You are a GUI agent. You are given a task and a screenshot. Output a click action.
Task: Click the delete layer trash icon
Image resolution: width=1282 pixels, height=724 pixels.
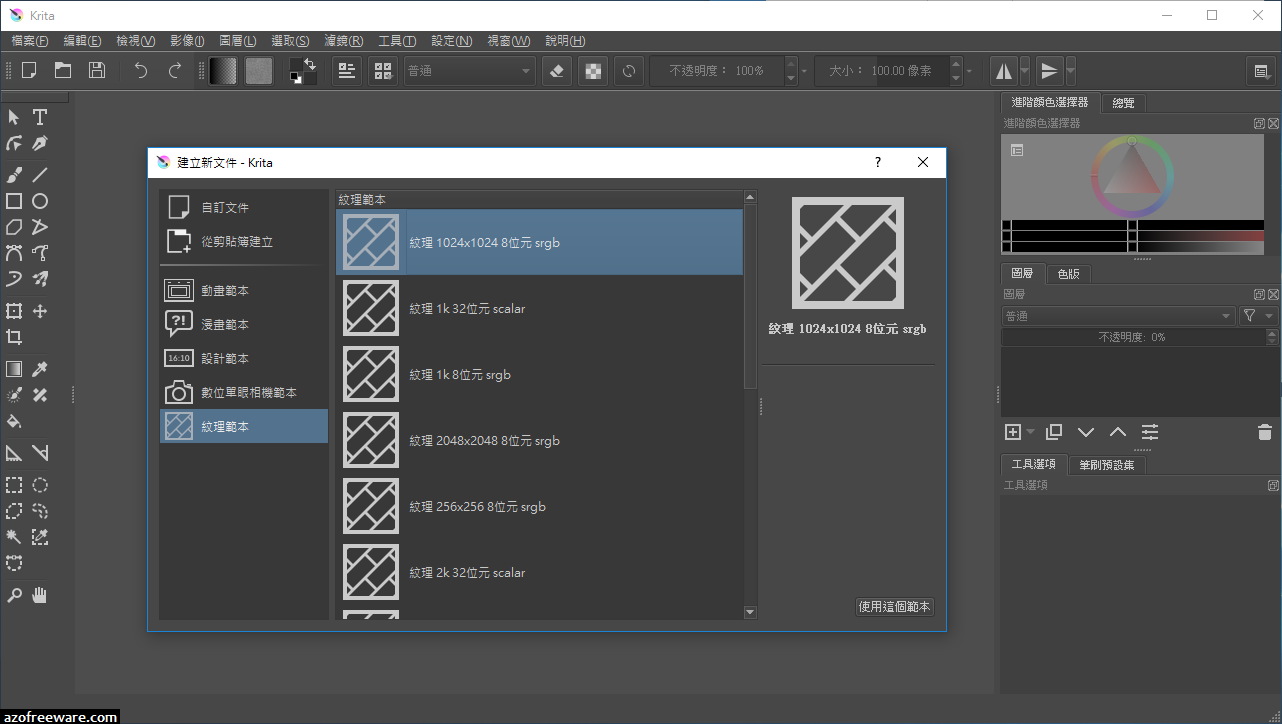(1264, 431)
